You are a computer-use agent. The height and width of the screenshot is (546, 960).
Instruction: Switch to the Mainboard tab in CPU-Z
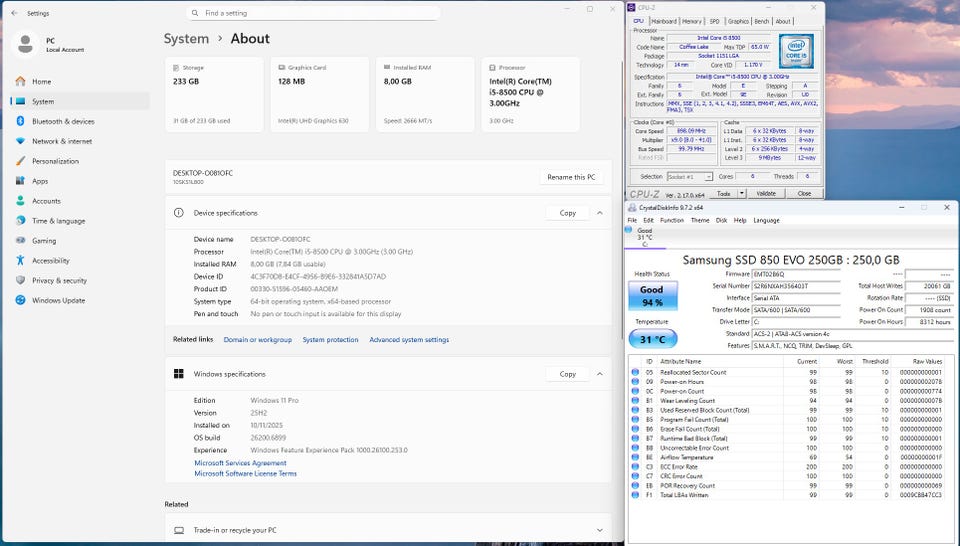(664, 21)
